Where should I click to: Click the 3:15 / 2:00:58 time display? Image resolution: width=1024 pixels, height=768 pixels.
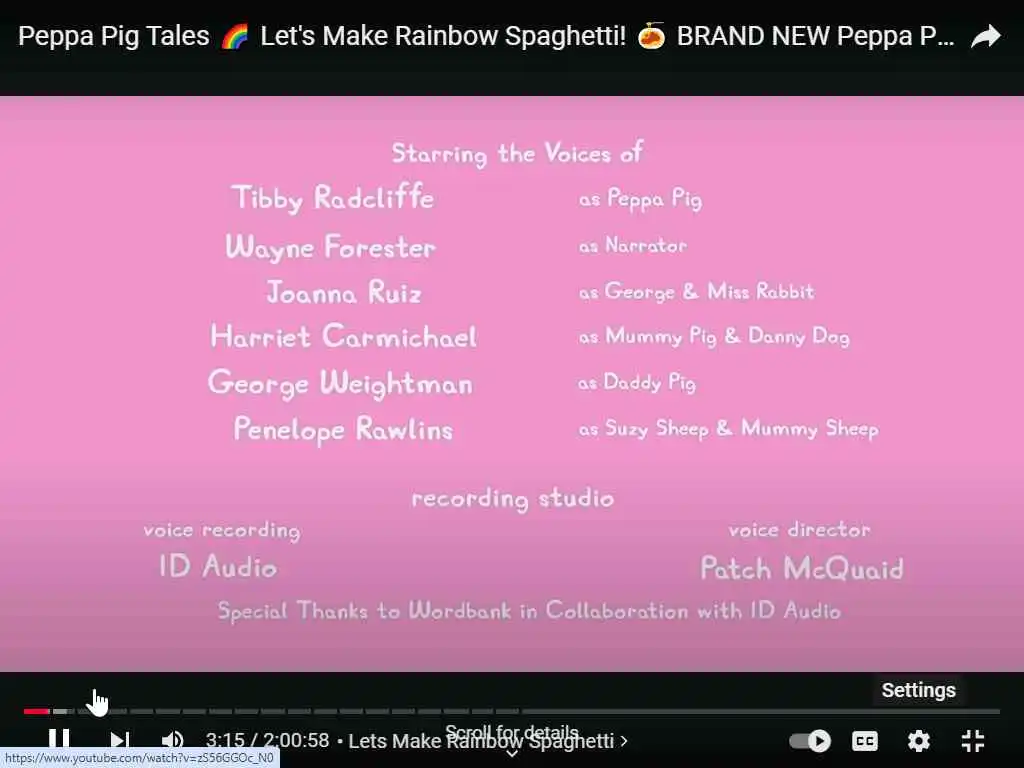click(x=267, y=740)
